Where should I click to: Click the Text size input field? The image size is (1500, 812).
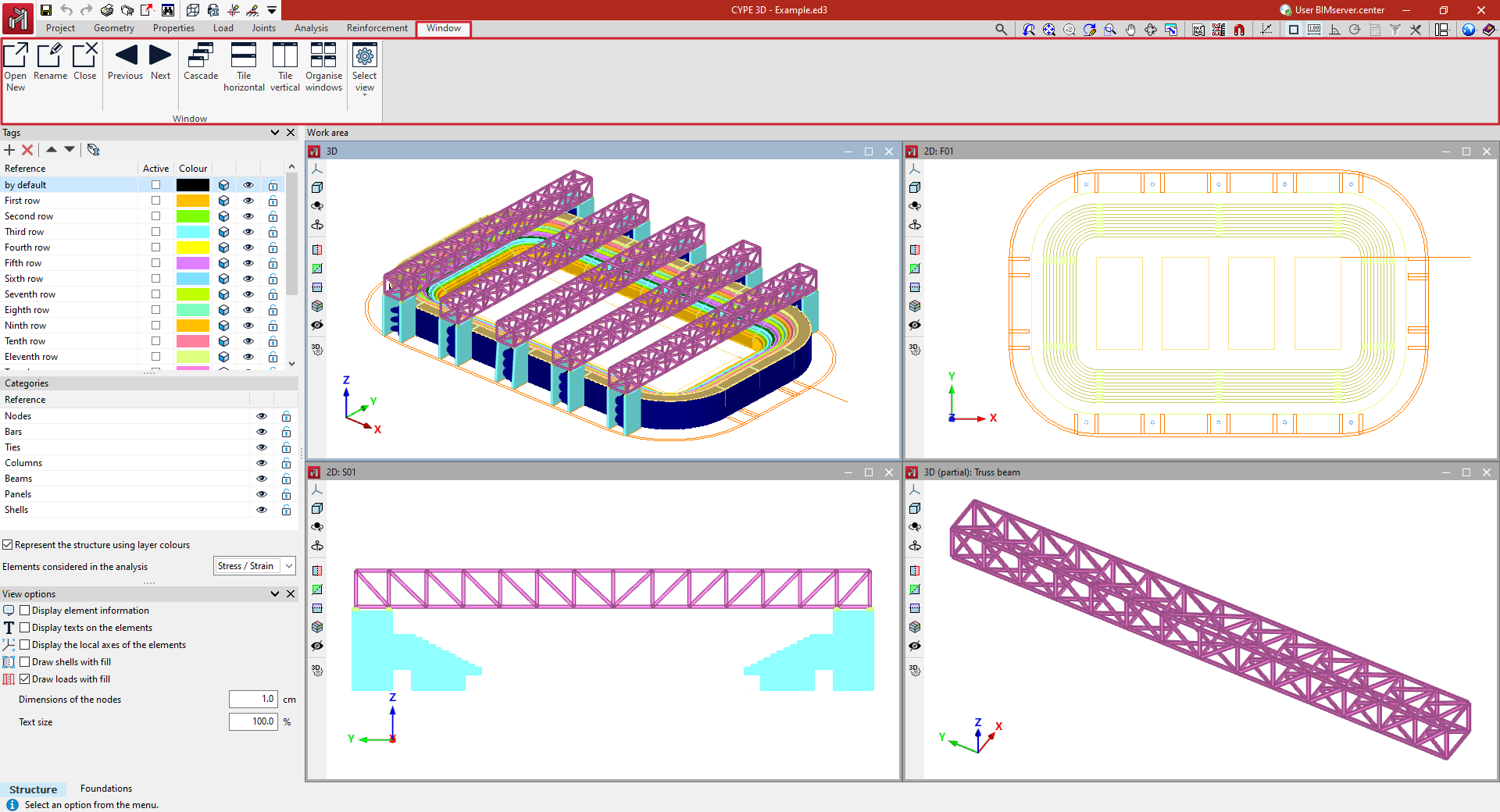(253, 722)
